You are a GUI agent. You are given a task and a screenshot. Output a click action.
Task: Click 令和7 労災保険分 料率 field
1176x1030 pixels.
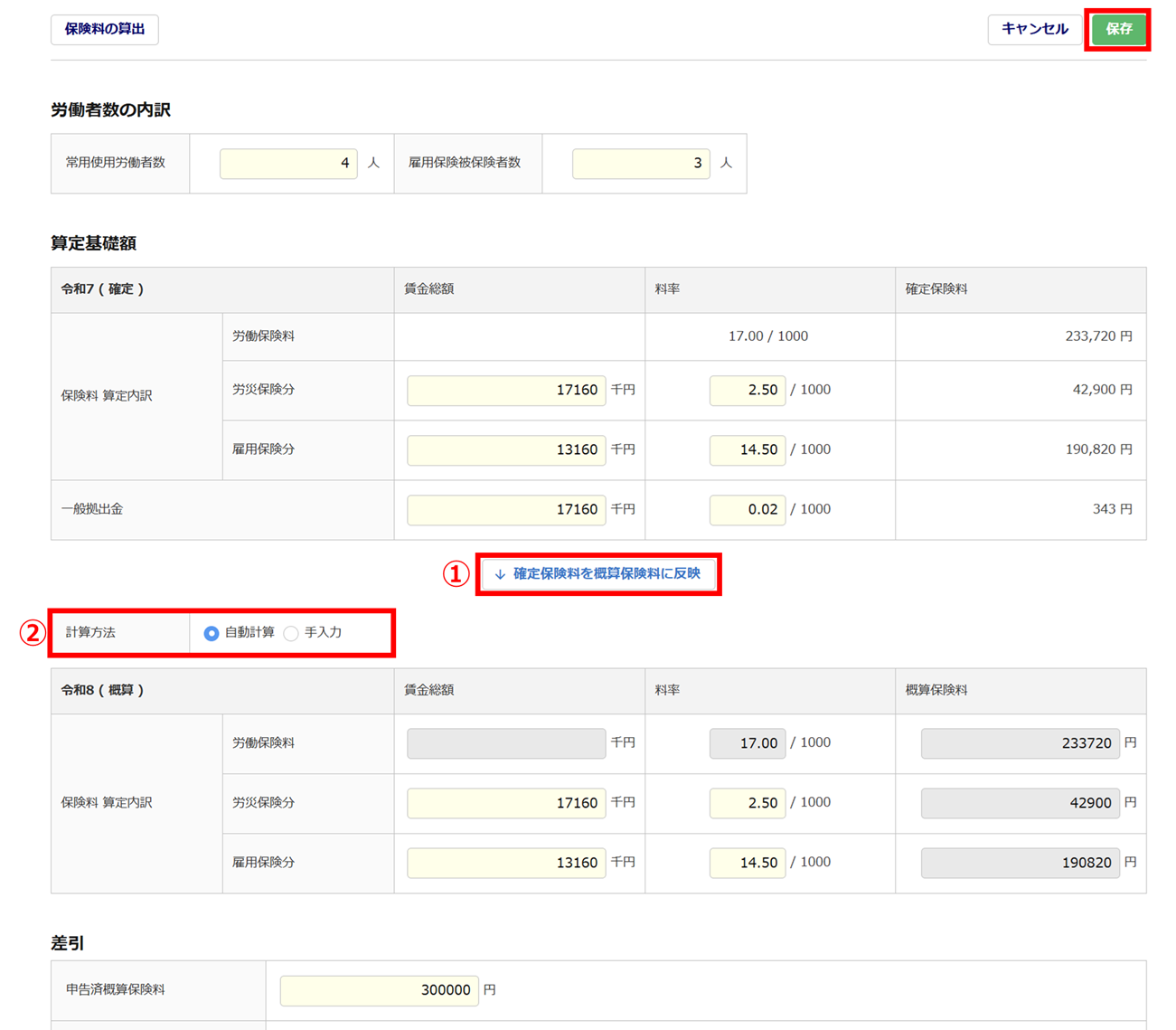pyautogui.click(x=748, y=390)
